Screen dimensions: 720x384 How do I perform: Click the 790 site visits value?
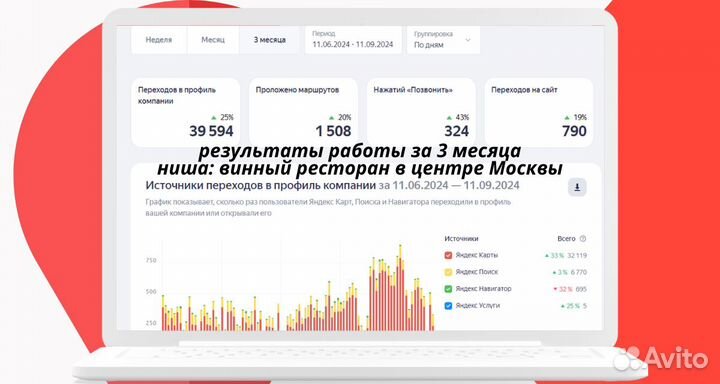click(574, 131)
